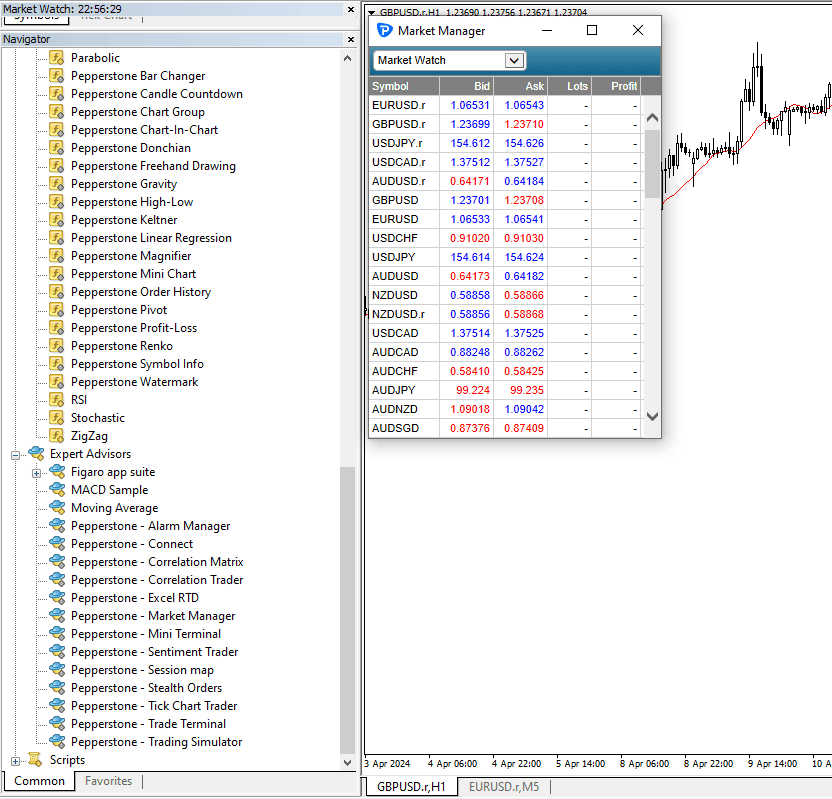Open the Market Watch dropdown in Market Manager
The image size is (832, 799).
click(514, 60)
